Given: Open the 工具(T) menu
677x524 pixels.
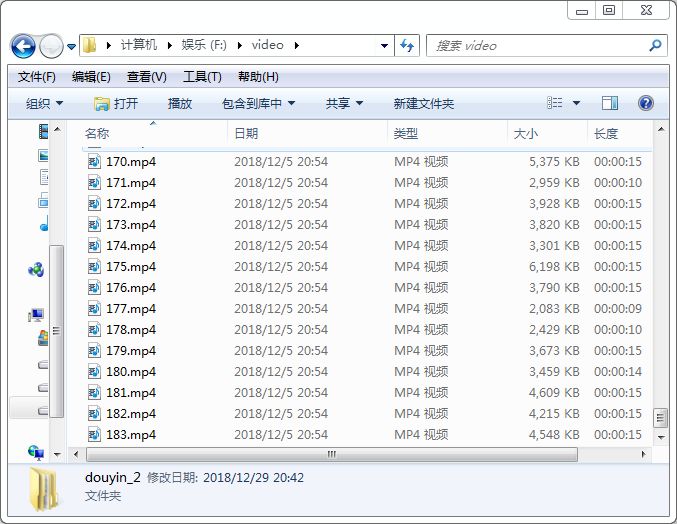Looking at the screenshot, I should pos(202,77).
